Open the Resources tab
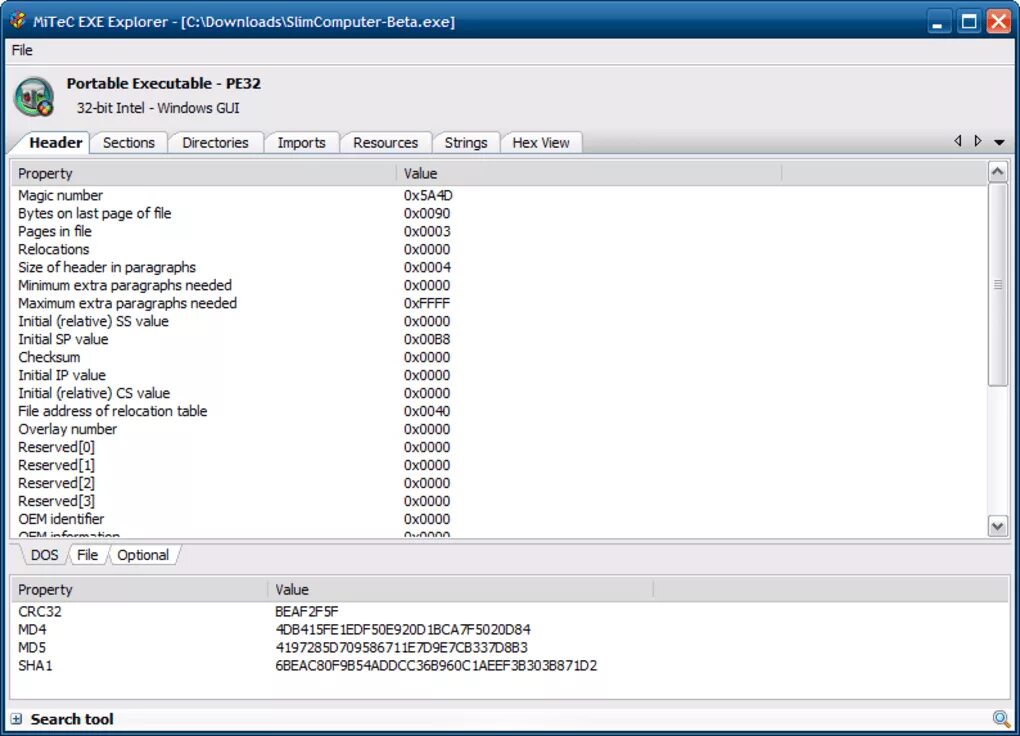 click(386, 143)
